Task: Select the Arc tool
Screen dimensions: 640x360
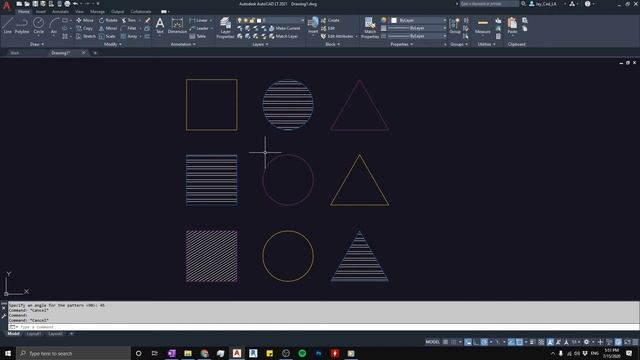Action: click(x=53, y=25)
